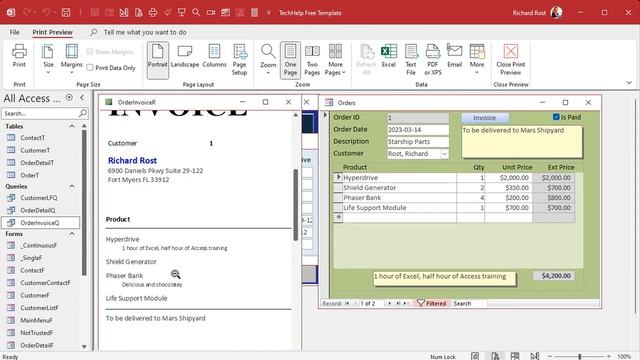This screenshot has width=640, height=360.
Task: Open the Margins dropdown
Action: [71, 59]
